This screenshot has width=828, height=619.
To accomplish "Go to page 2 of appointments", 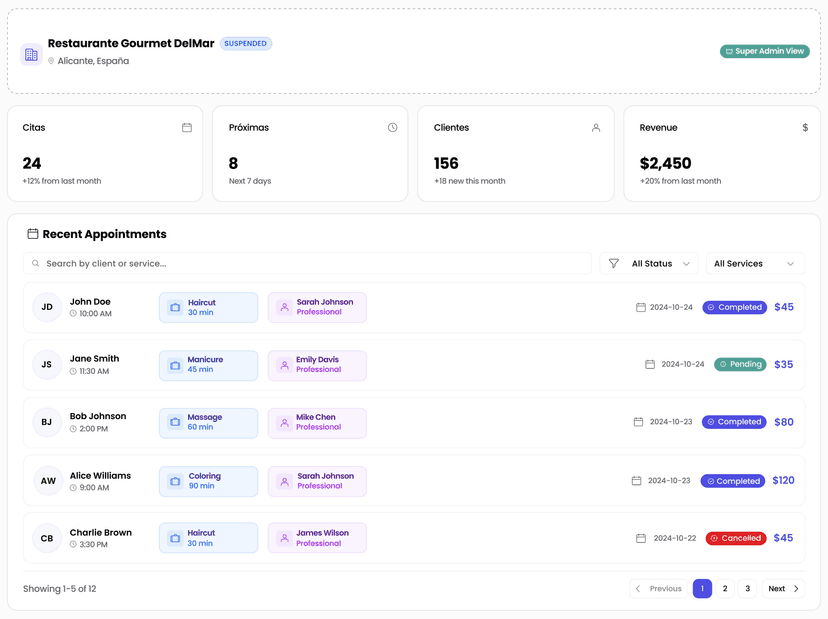I will point(725,589).
